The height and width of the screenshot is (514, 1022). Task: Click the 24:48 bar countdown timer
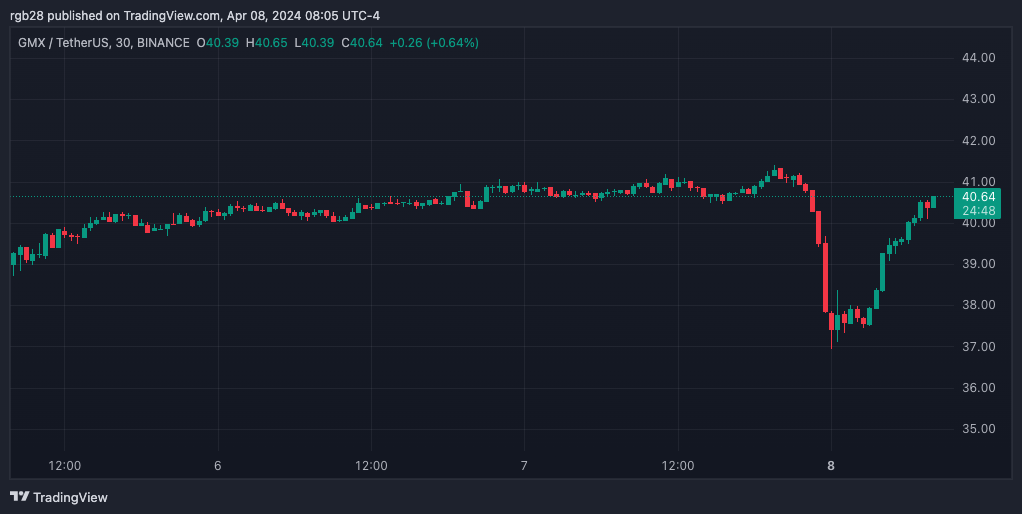[975, 211]
